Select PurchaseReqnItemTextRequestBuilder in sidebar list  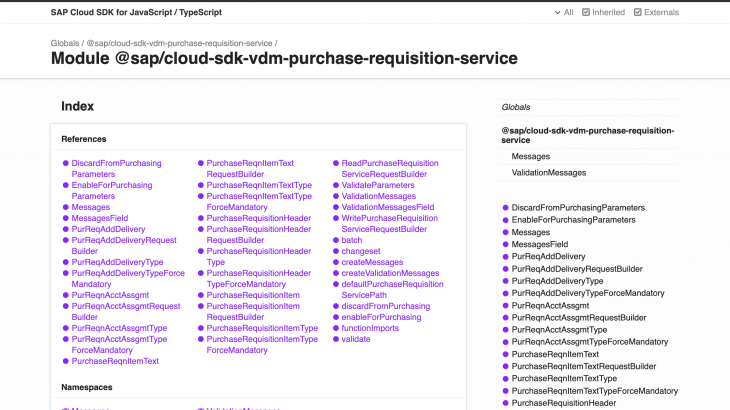(584, 367)
